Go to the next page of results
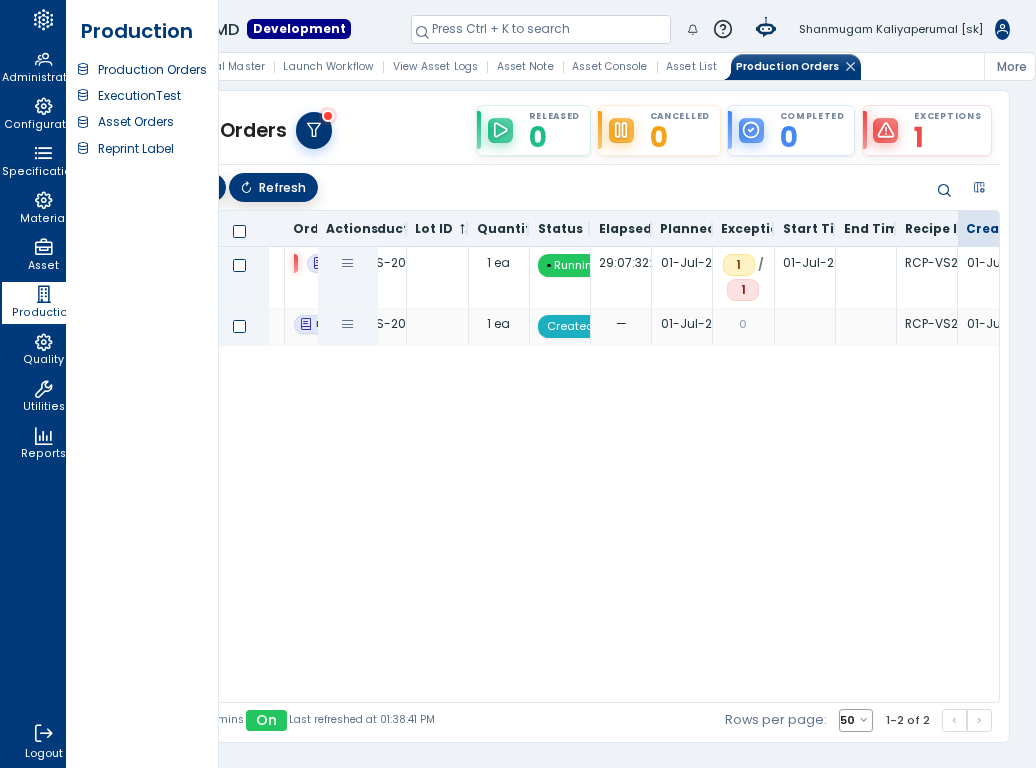This screenshot has width=1036, height=768. [x=979, y=720]
